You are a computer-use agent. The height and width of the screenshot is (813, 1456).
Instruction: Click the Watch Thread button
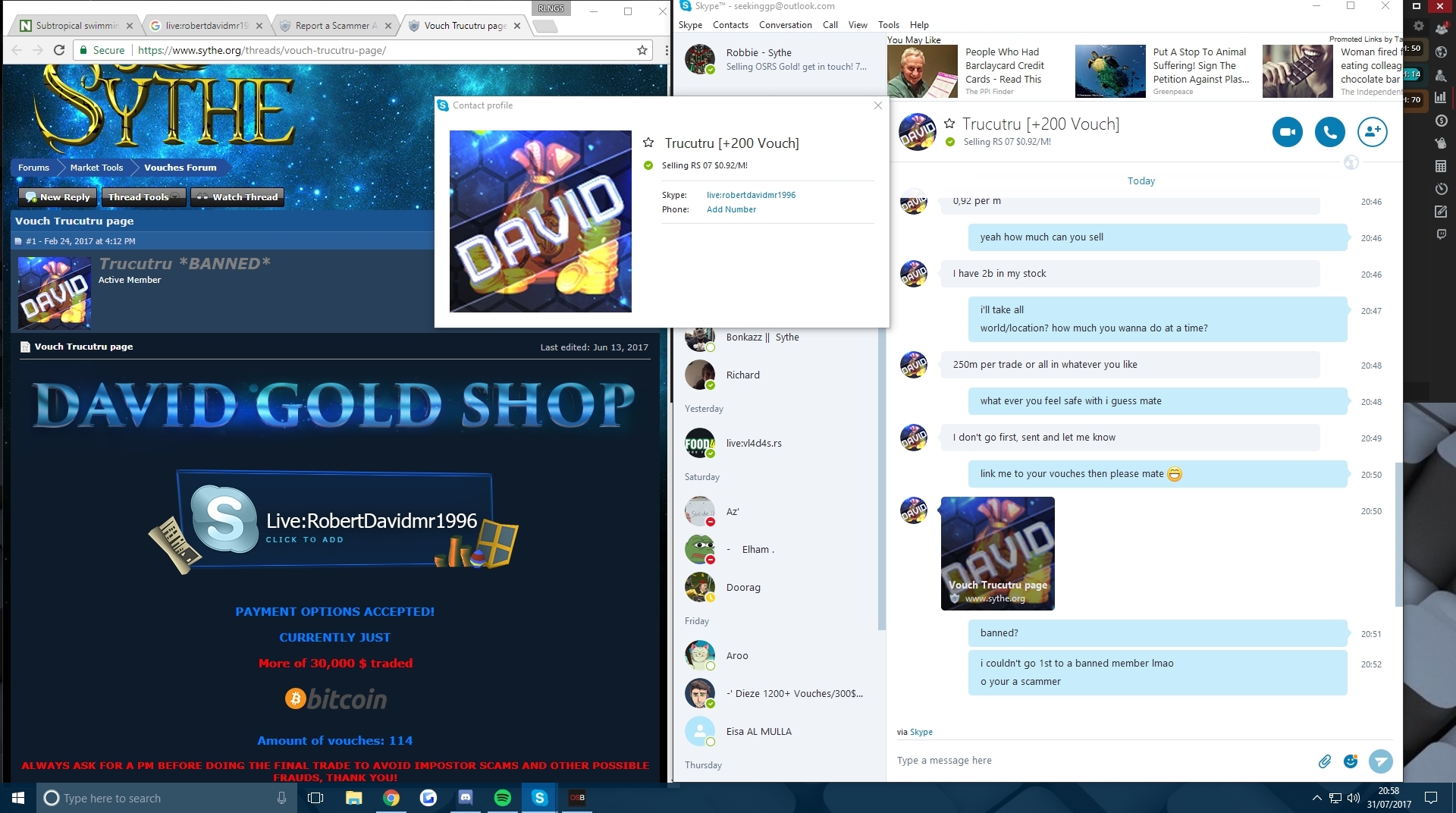(x=237, y=197)
